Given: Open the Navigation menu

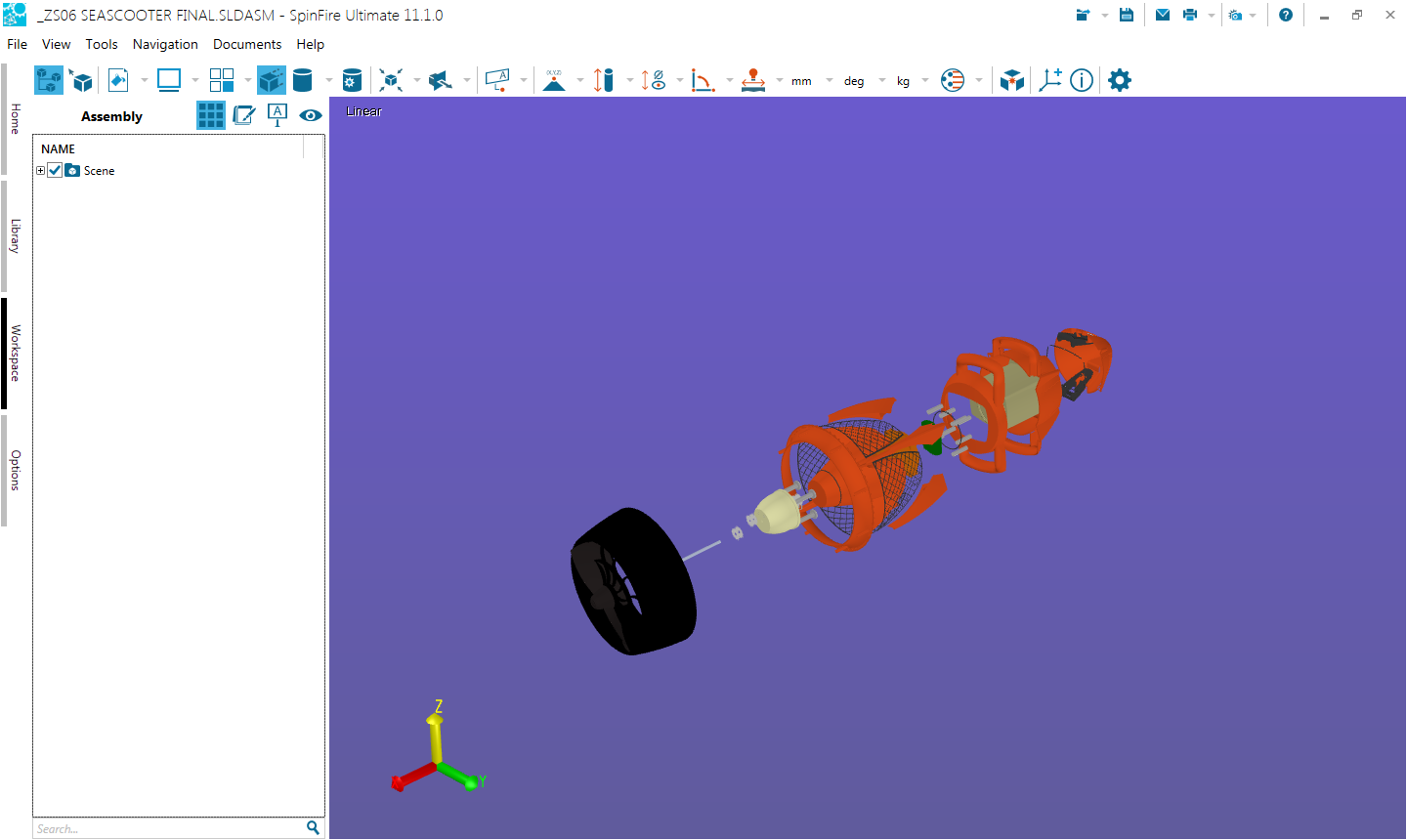Looking at the screenshot, I should pyautogui.click(x=165, y=44).
